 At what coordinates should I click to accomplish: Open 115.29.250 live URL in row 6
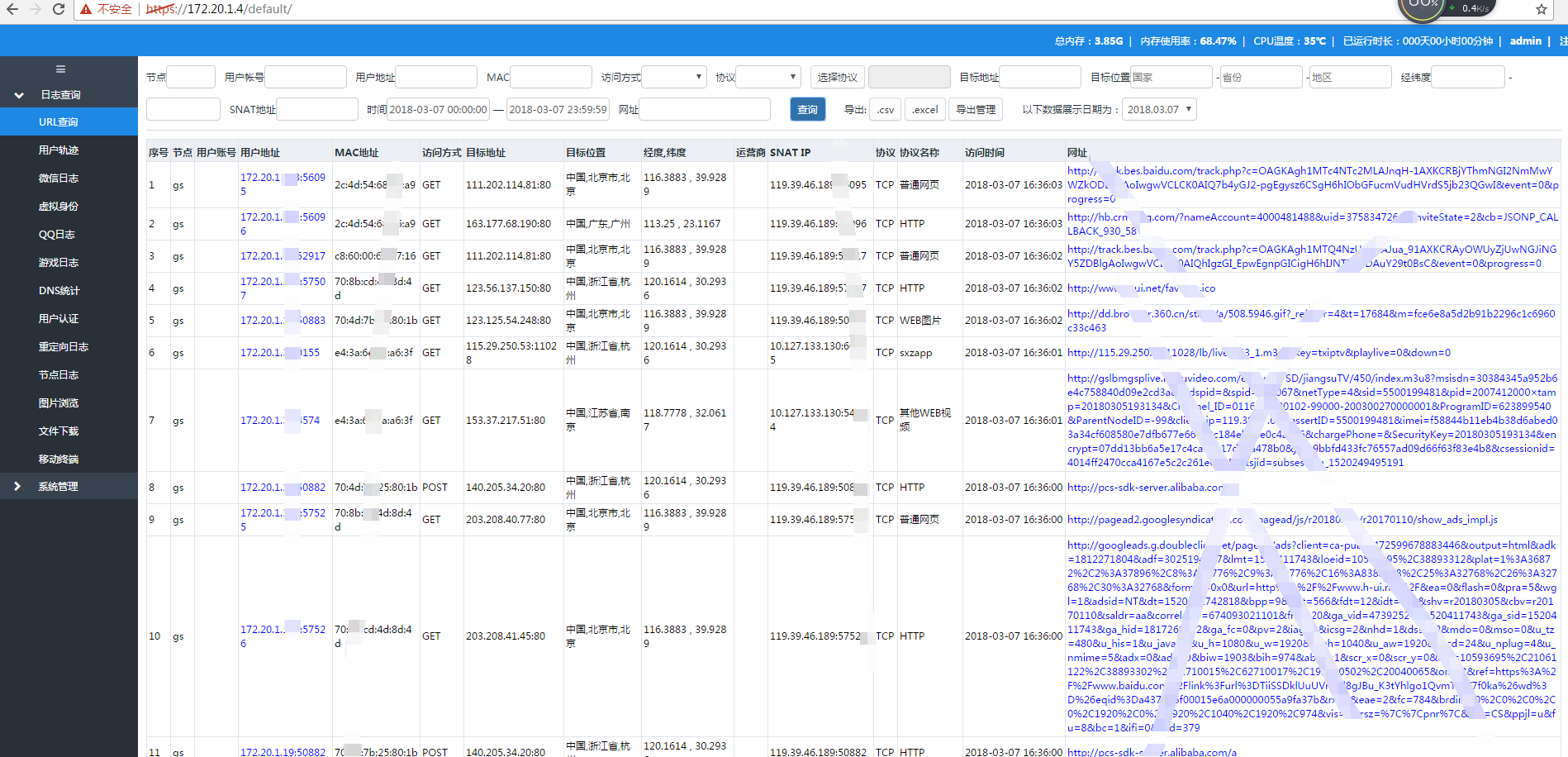tap(1259, 353)
